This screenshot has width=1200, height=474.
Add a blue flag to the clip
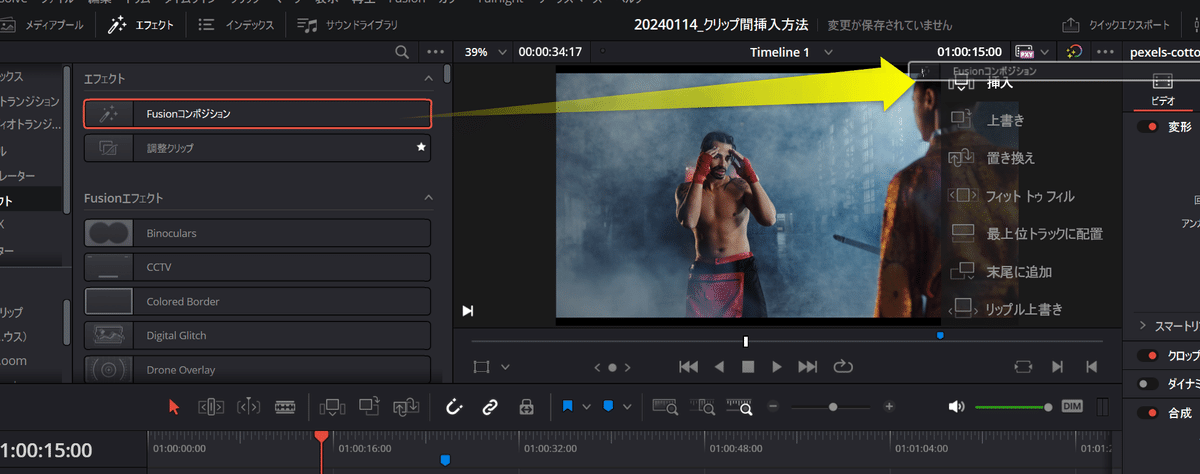point(568,406)
